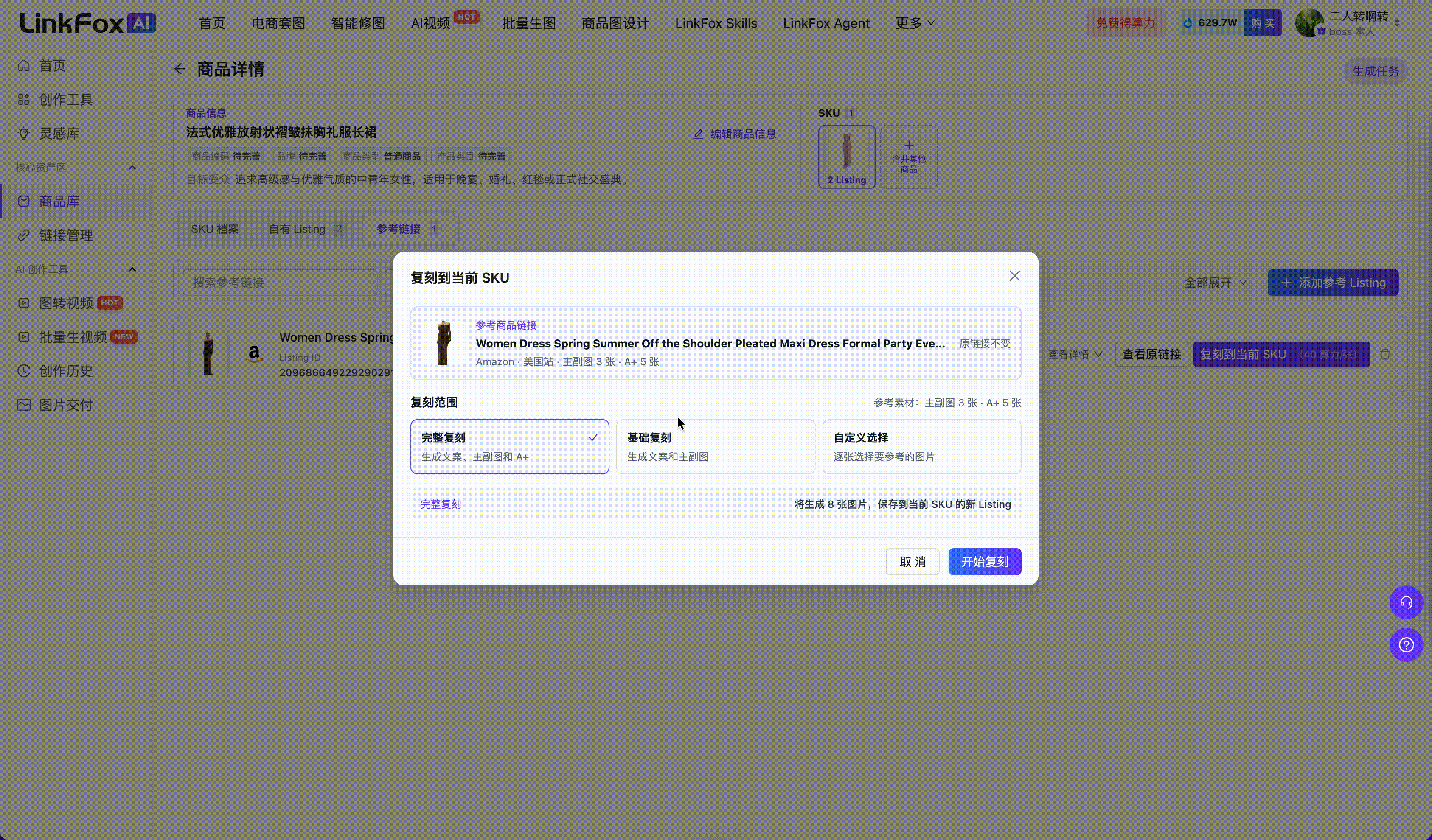Click the 取消 button
The height and width of the screenshot is (840, 1432).
tap(913, 562)
